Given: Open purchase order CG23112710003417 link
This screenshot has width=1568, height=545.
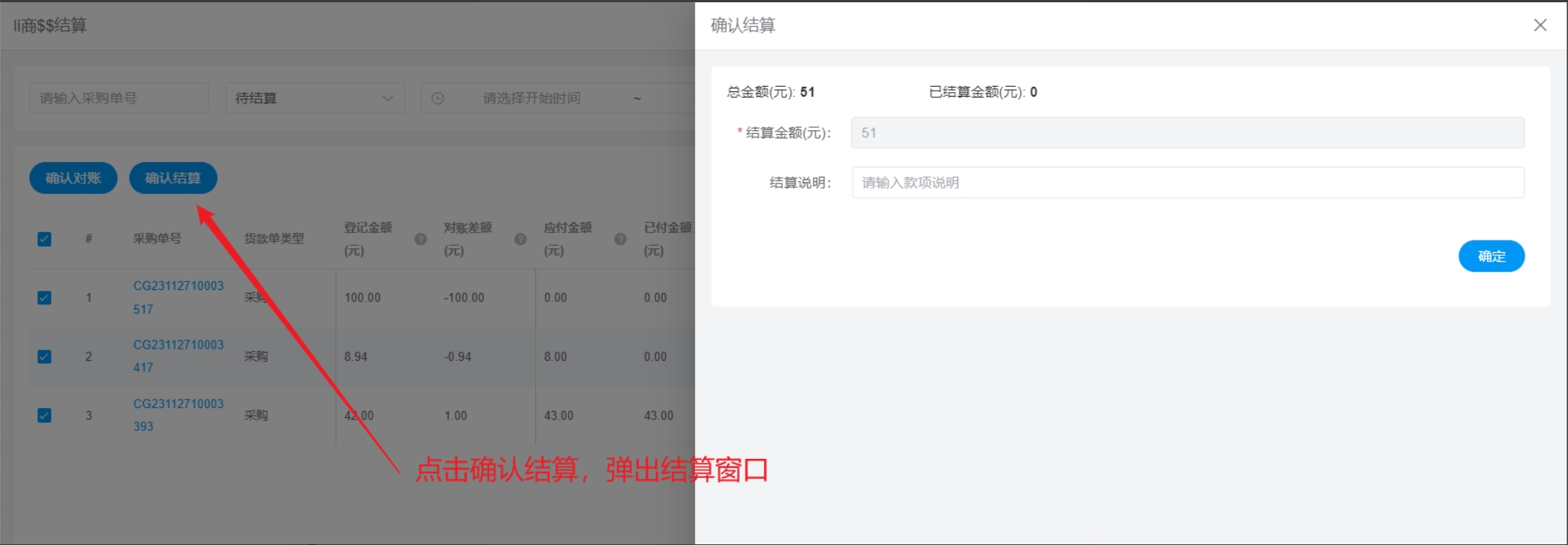Looking at the screenshot, I should click(178, 345).
